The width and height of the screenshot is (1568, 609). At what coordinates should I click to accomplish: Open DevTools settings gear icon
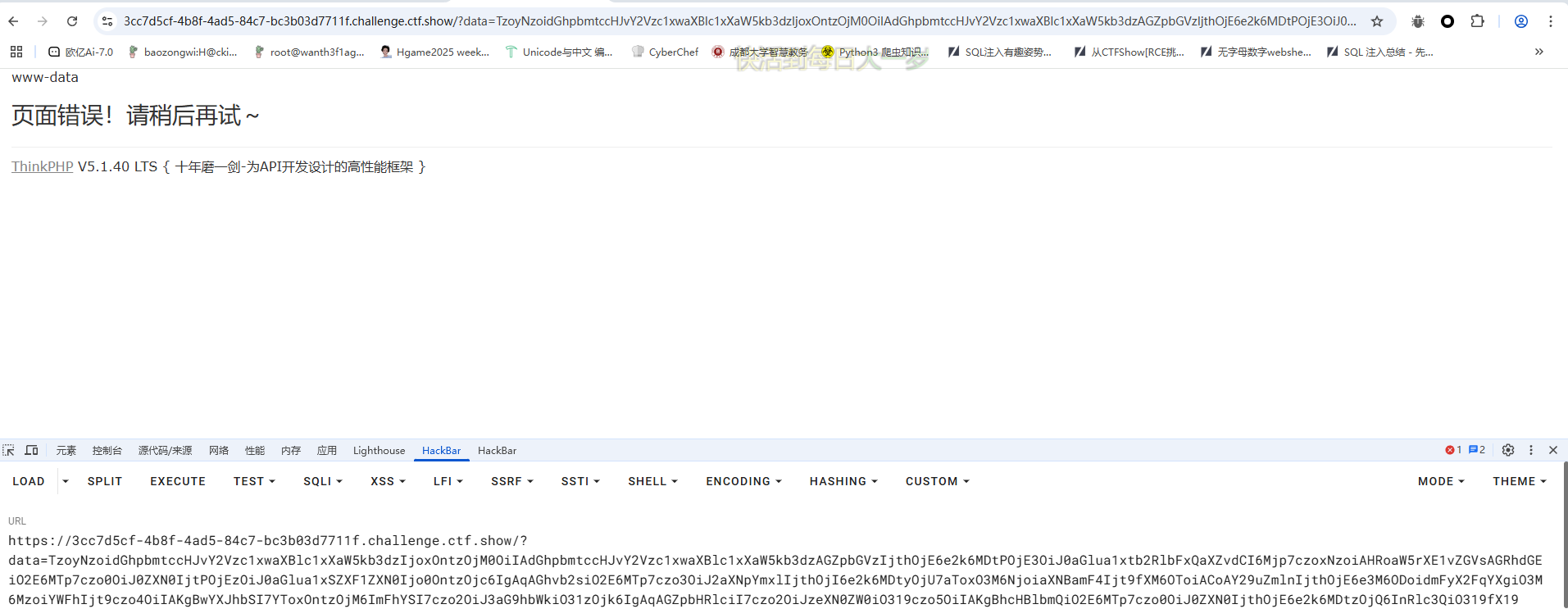coord(1507,450)
